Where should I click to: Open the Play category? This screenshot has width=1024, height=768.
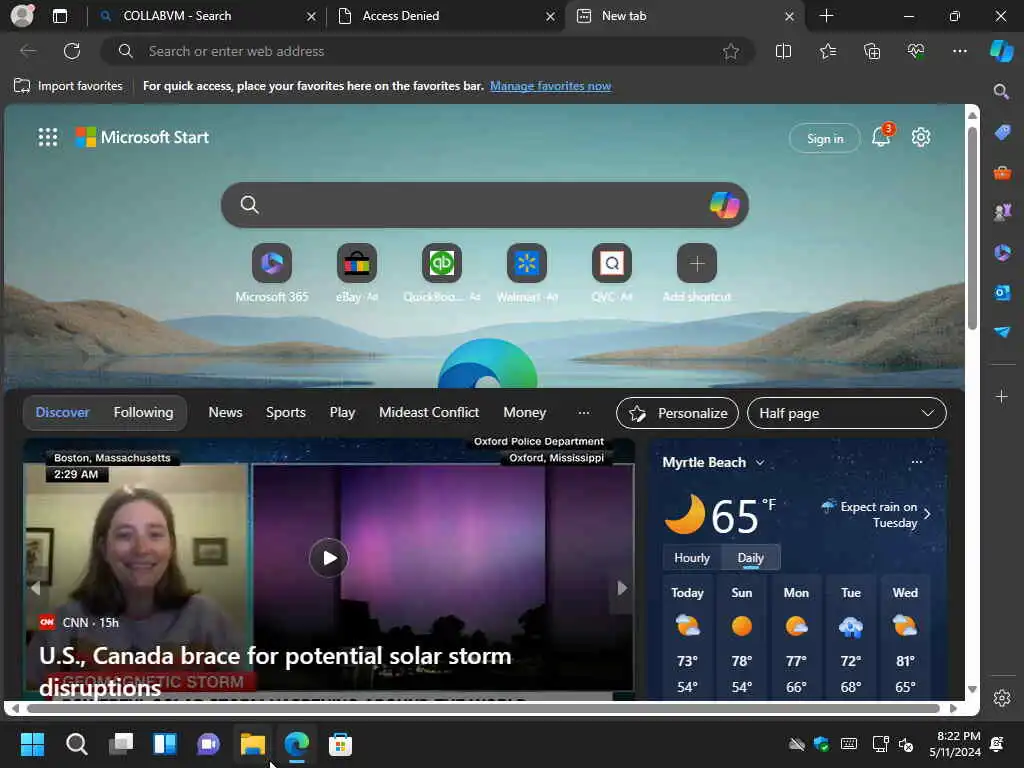(342, 413)
